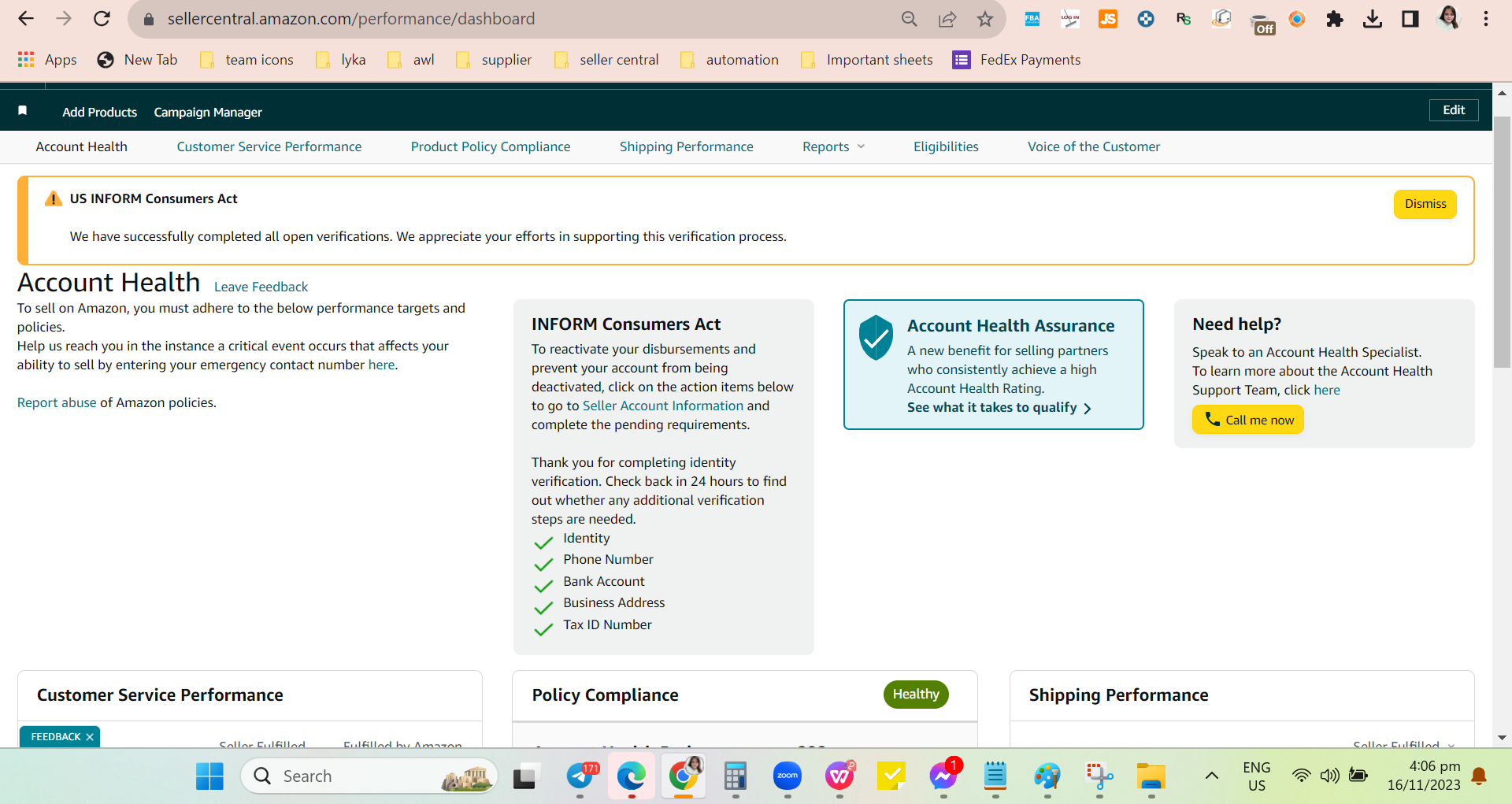Open the FBA browser extension
Image resolution: width=1512 pixels, height=804 pixels.
[x=1032, y=19]
